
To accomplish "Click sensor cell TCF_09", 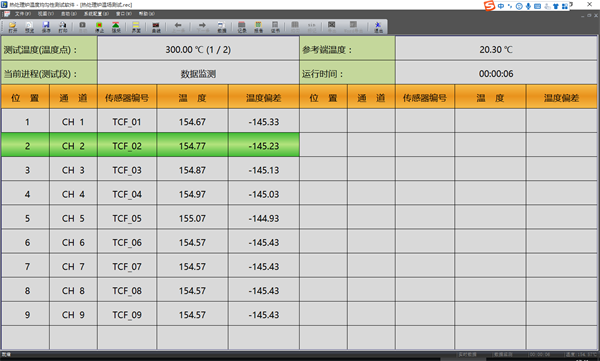I will click(x=127, y=315).
